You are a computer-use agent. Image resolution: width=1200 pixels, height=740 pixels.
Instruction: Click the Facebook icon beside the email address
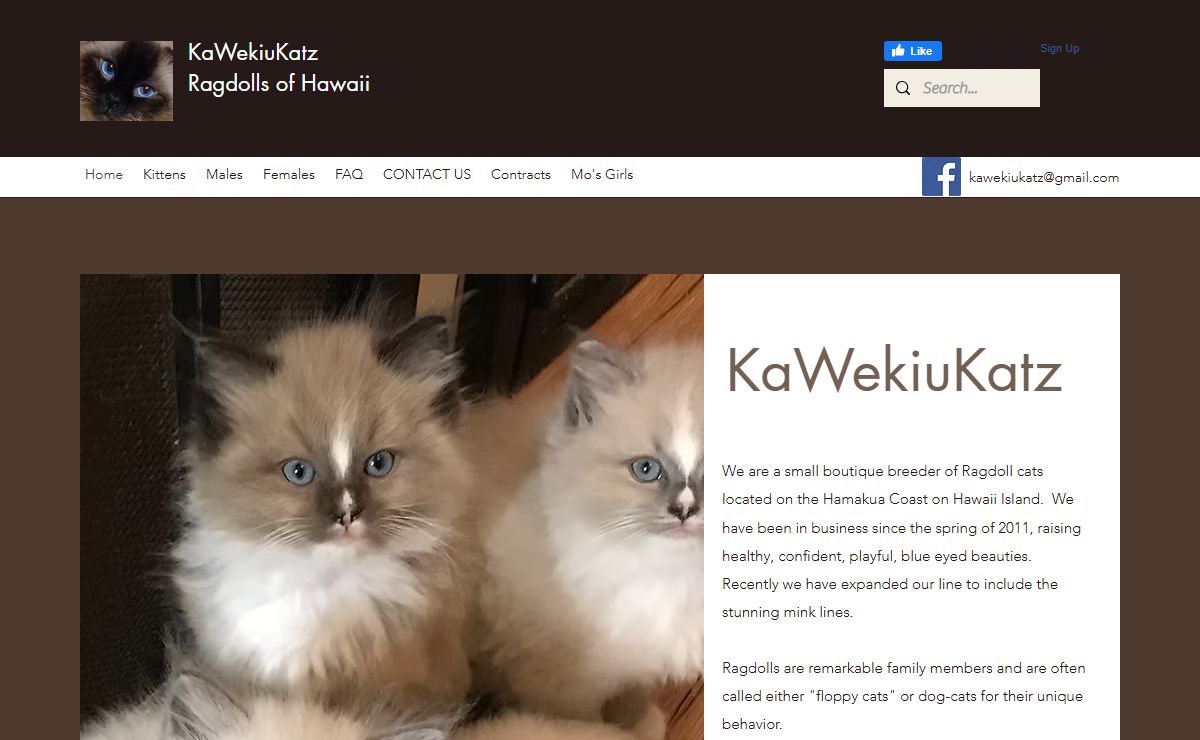pyautogui.click(x=941, y=177)
